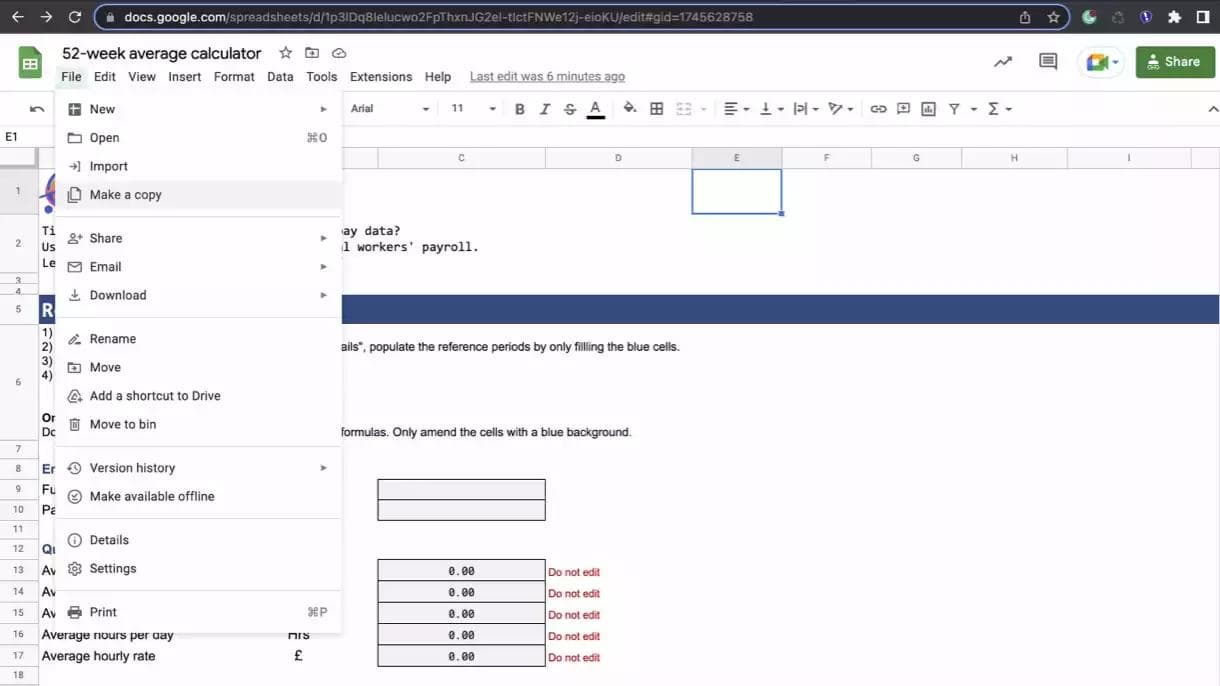1220x686 pixels.
Task: Click the move-to-folder icon beside the title
Action: tap(312, 53)
